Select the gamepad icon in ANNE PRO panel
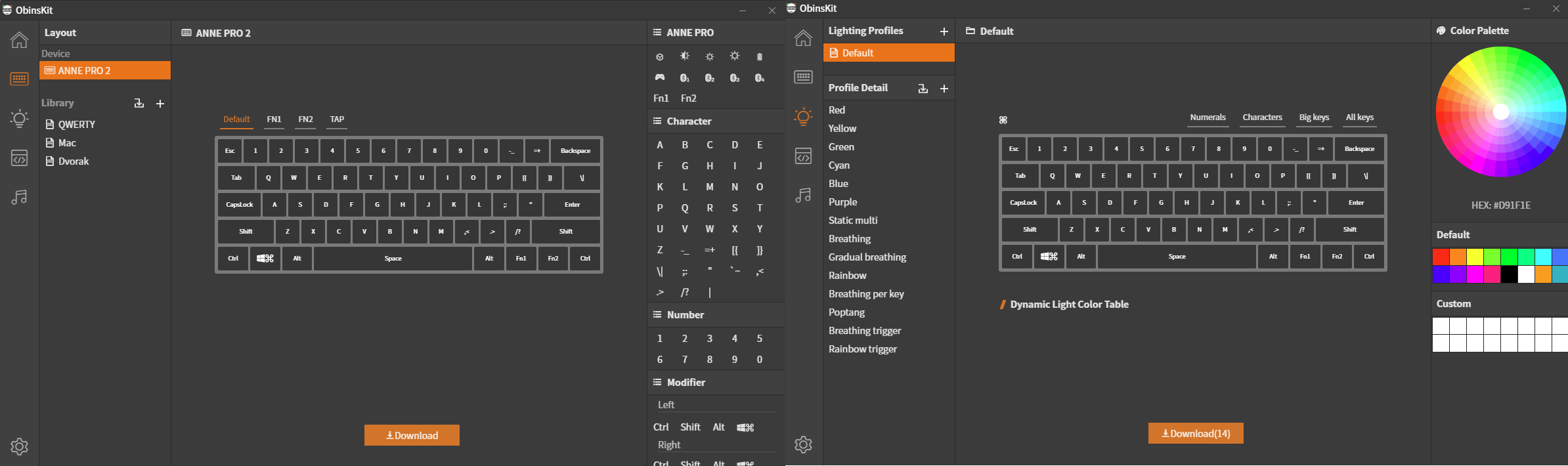 click(x=660, y=77)
